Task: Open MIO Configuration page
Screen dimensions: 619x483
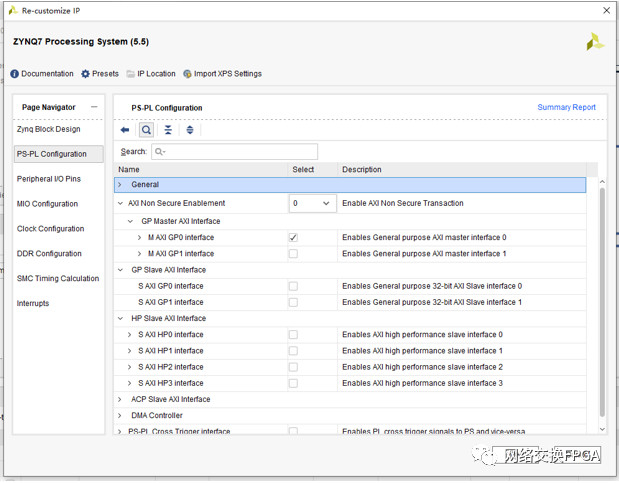Action: coord(47,204)
